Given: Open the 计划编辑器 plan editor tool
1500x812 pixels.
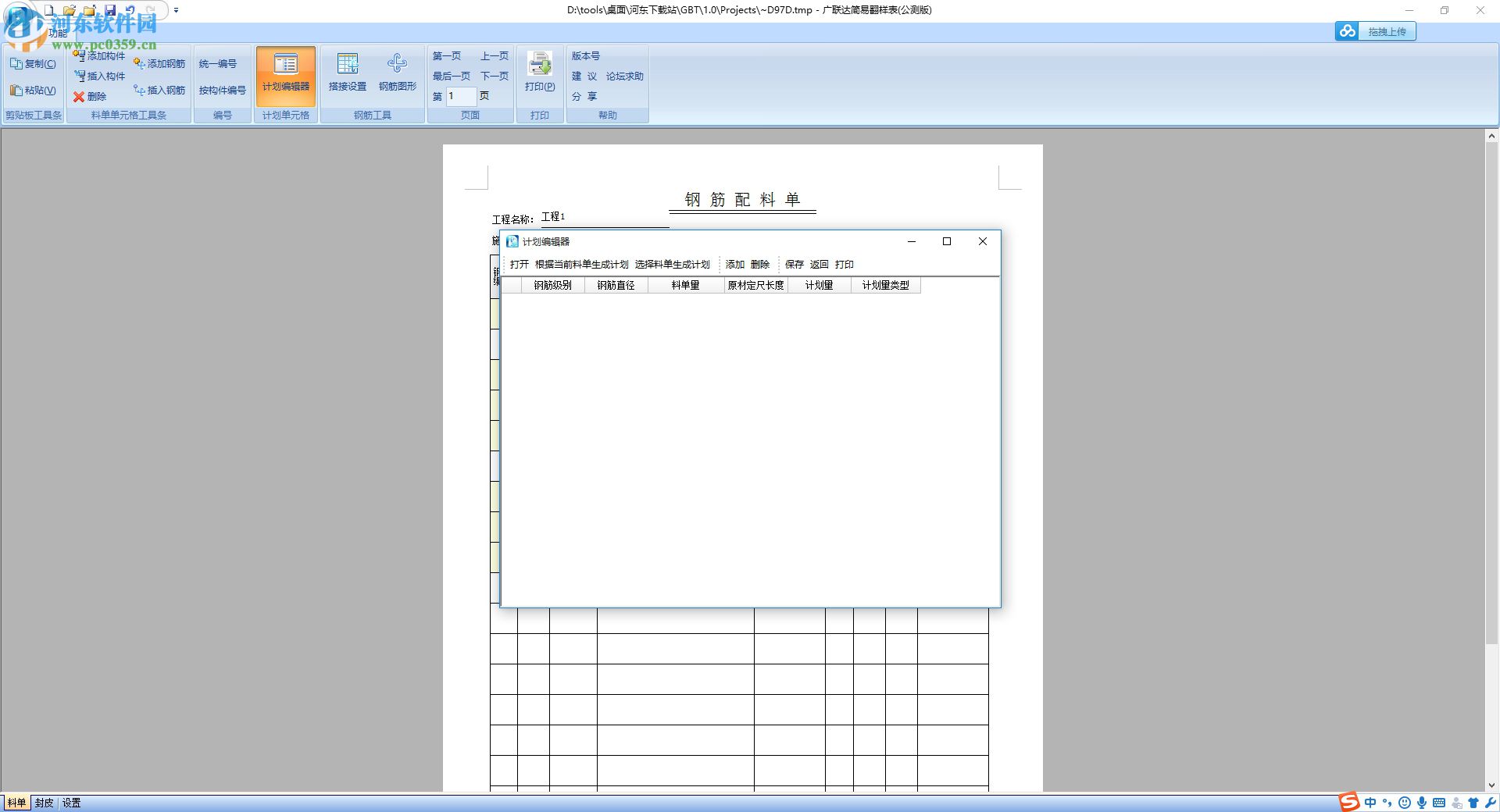Looking at the screenshot, I should pos(286,76).
